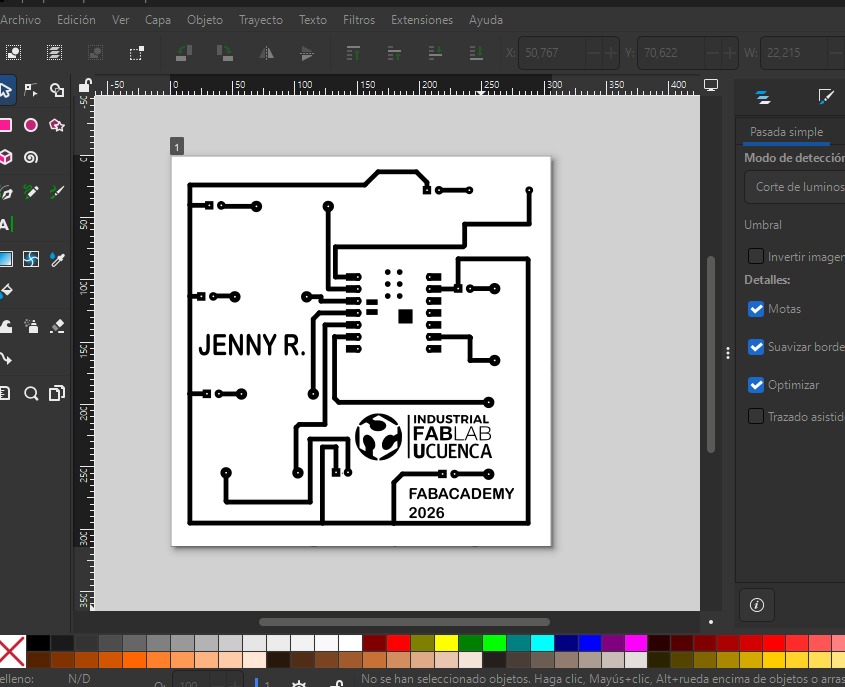This screenshot has height=687, width=845.
Task: Open the Ayuda menu
Action: click(486, 20)
